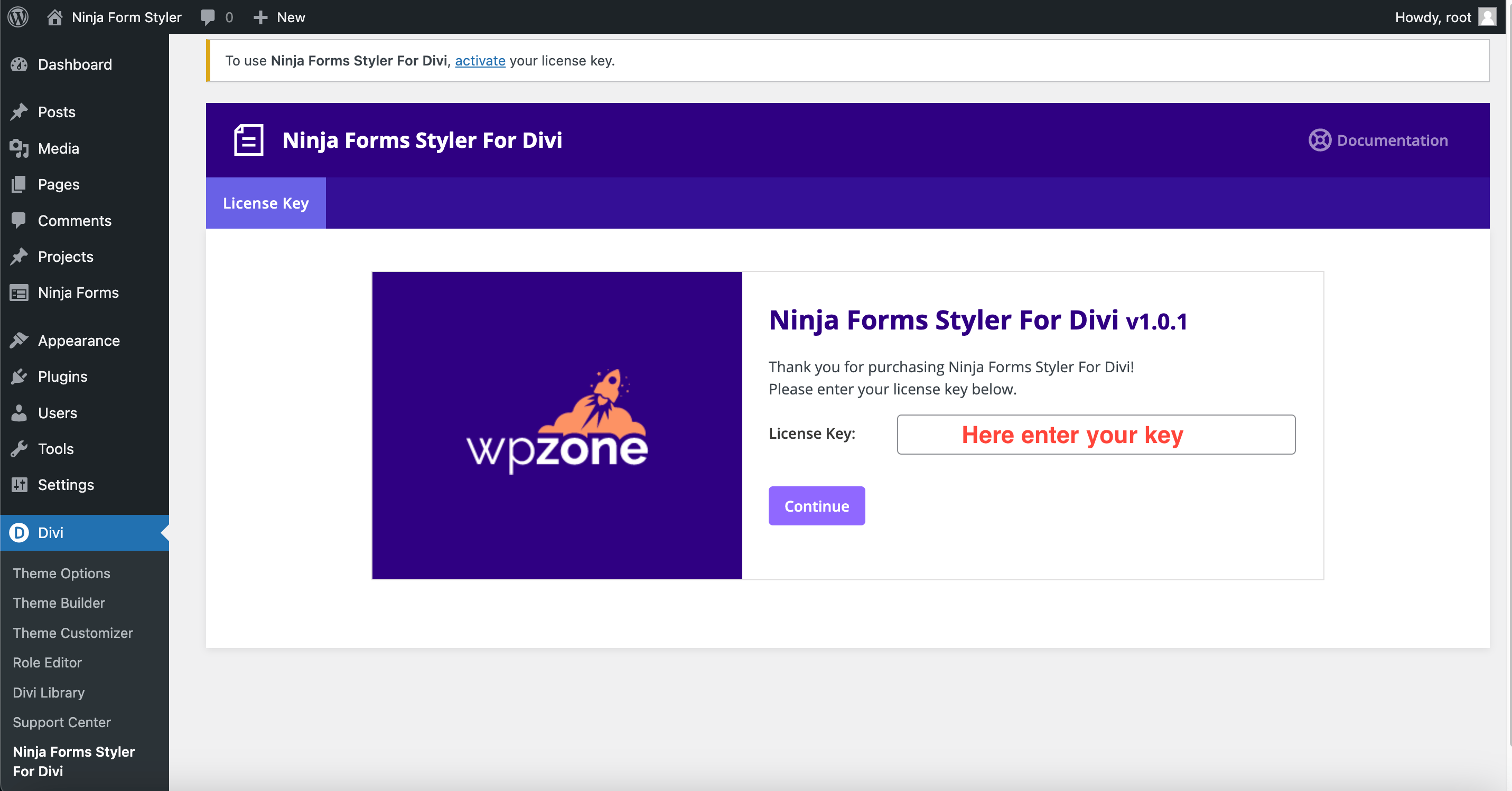Image resolution: width=1512 pixels, height=791 pixels.
Task: Click the Pages icon in sidebar
Action: 20,184
